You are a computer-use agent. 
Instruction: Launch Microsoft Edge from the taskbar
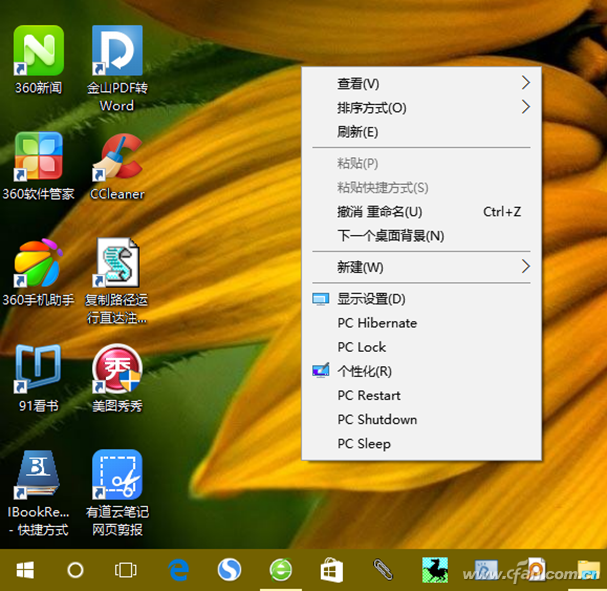pyautogui.click(x=179, y=570)
